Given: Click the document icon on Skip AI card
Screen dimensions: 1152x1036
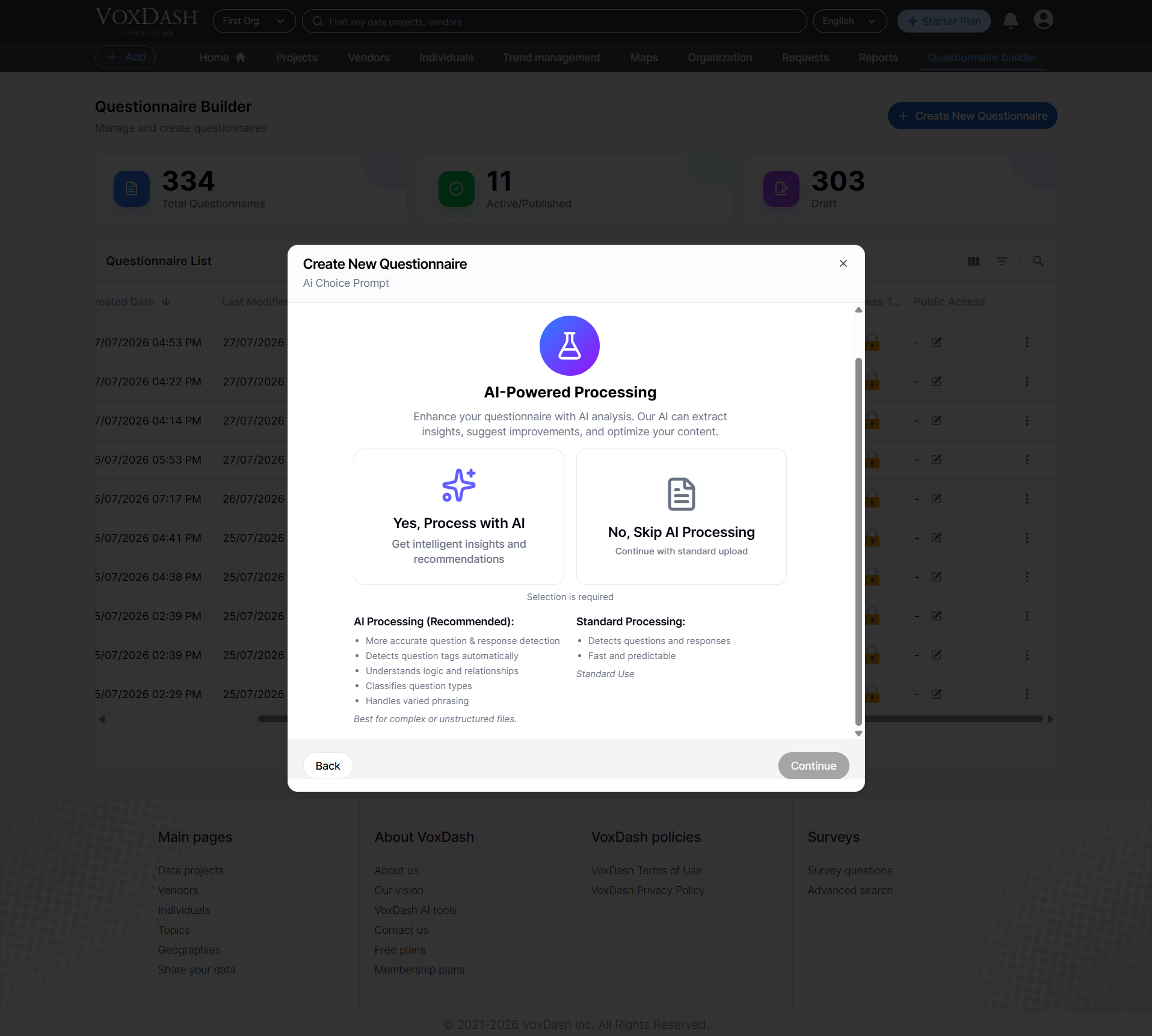Looking at the screenshot, I should [x=681, y=494].
